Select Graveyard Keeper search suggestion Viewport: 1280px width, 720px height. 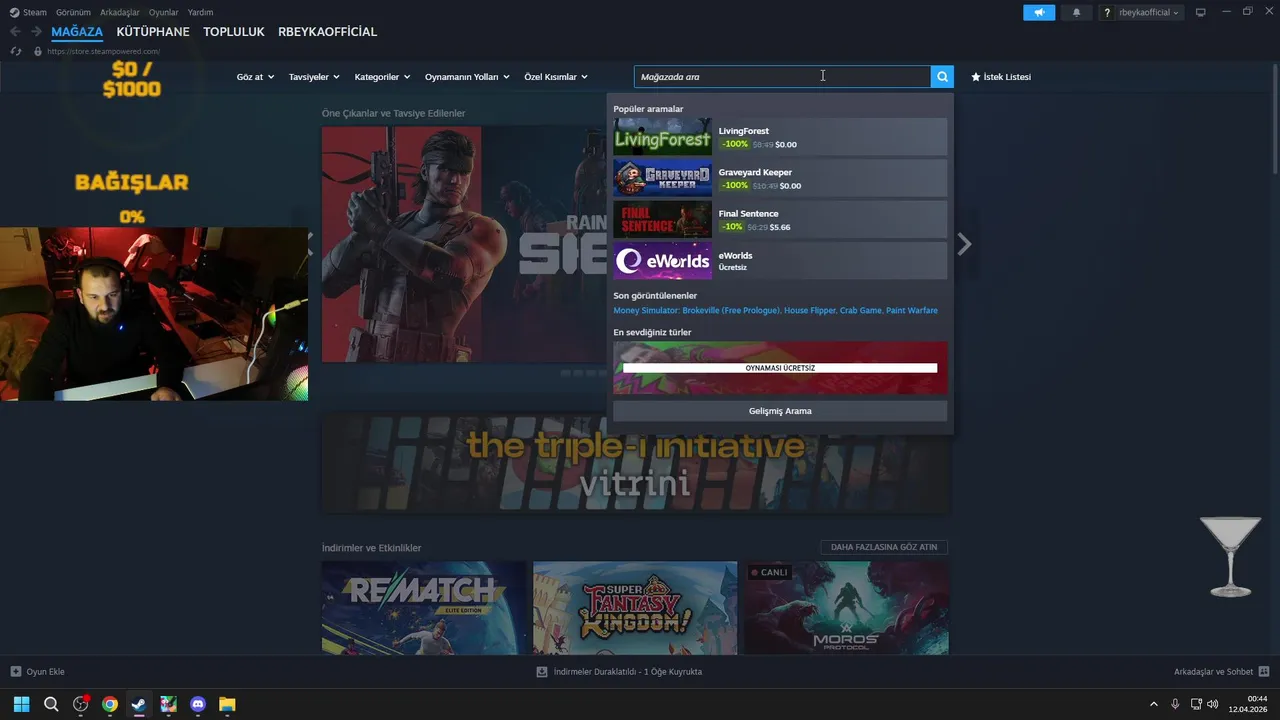click(780, 178)
